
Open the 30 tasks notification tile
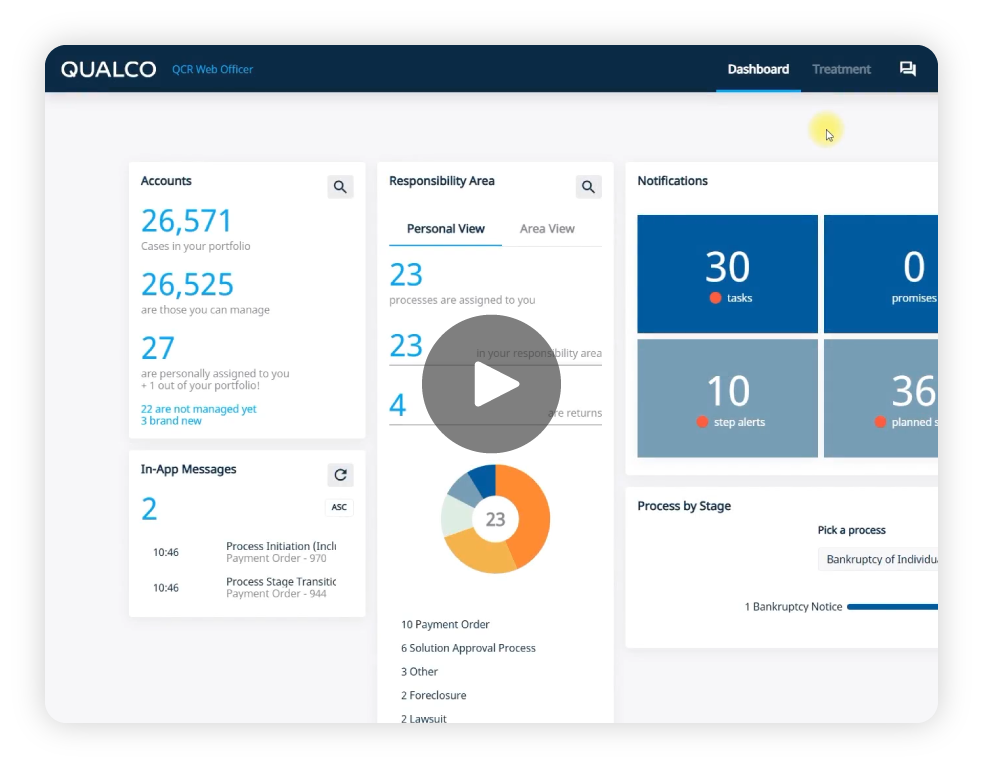pos(727,274)
